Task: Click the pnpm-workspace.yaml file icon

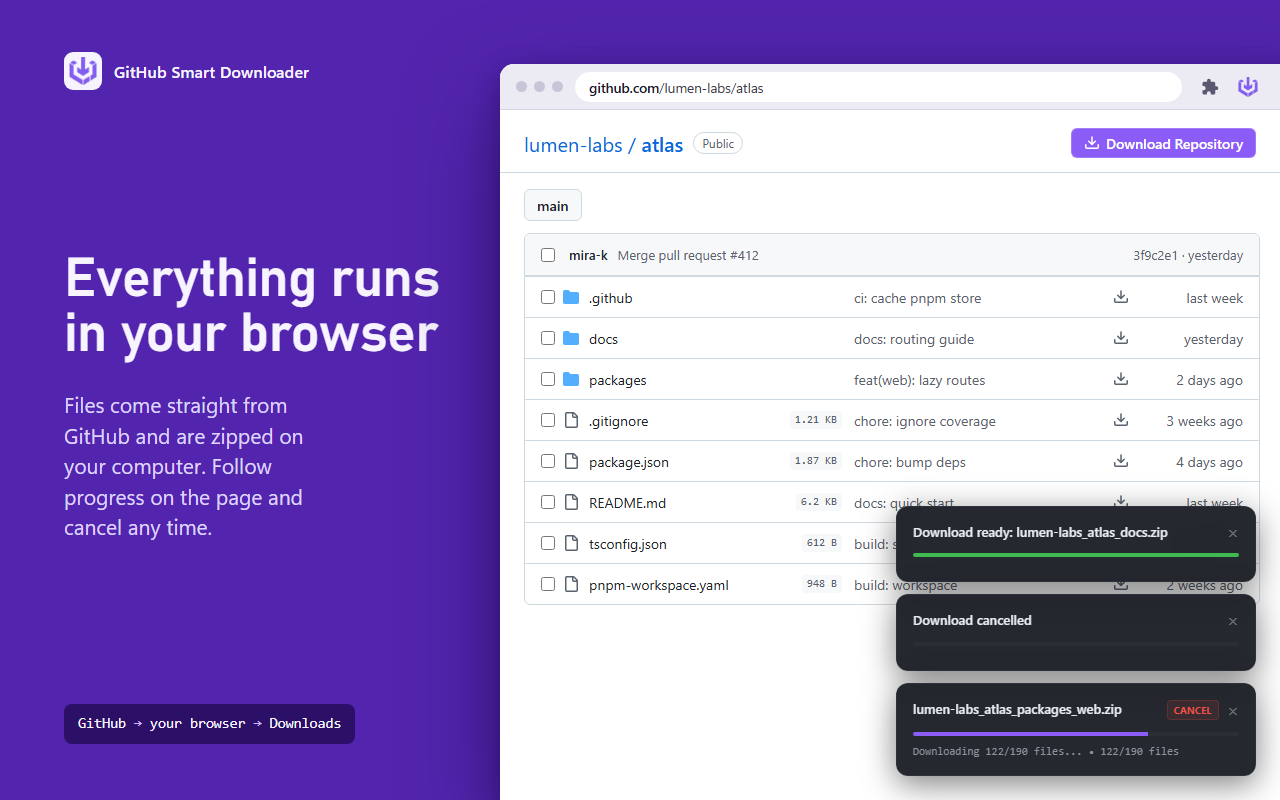Action: pyautogui.click(x=571, y=584)
